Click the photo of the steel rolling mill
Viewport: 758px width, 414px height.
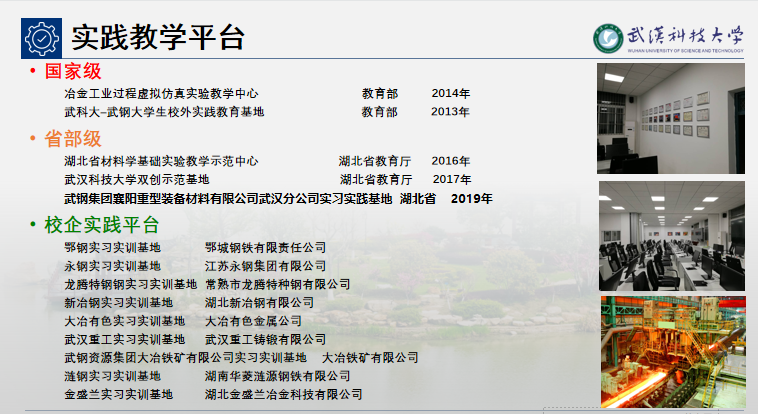click(x=673, y=352)
